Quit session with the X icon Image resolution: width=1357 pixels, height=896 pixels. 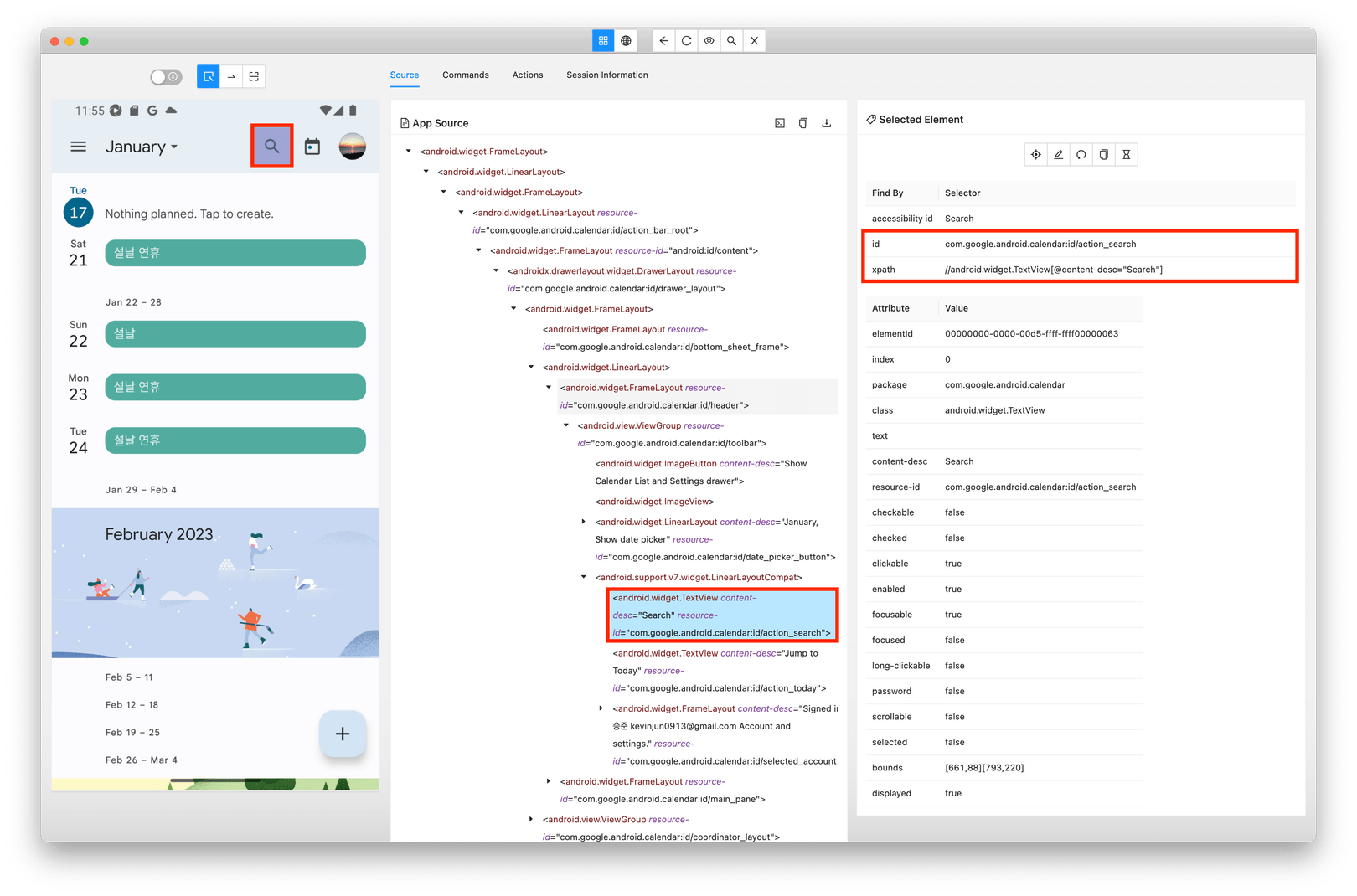point(754,40)
